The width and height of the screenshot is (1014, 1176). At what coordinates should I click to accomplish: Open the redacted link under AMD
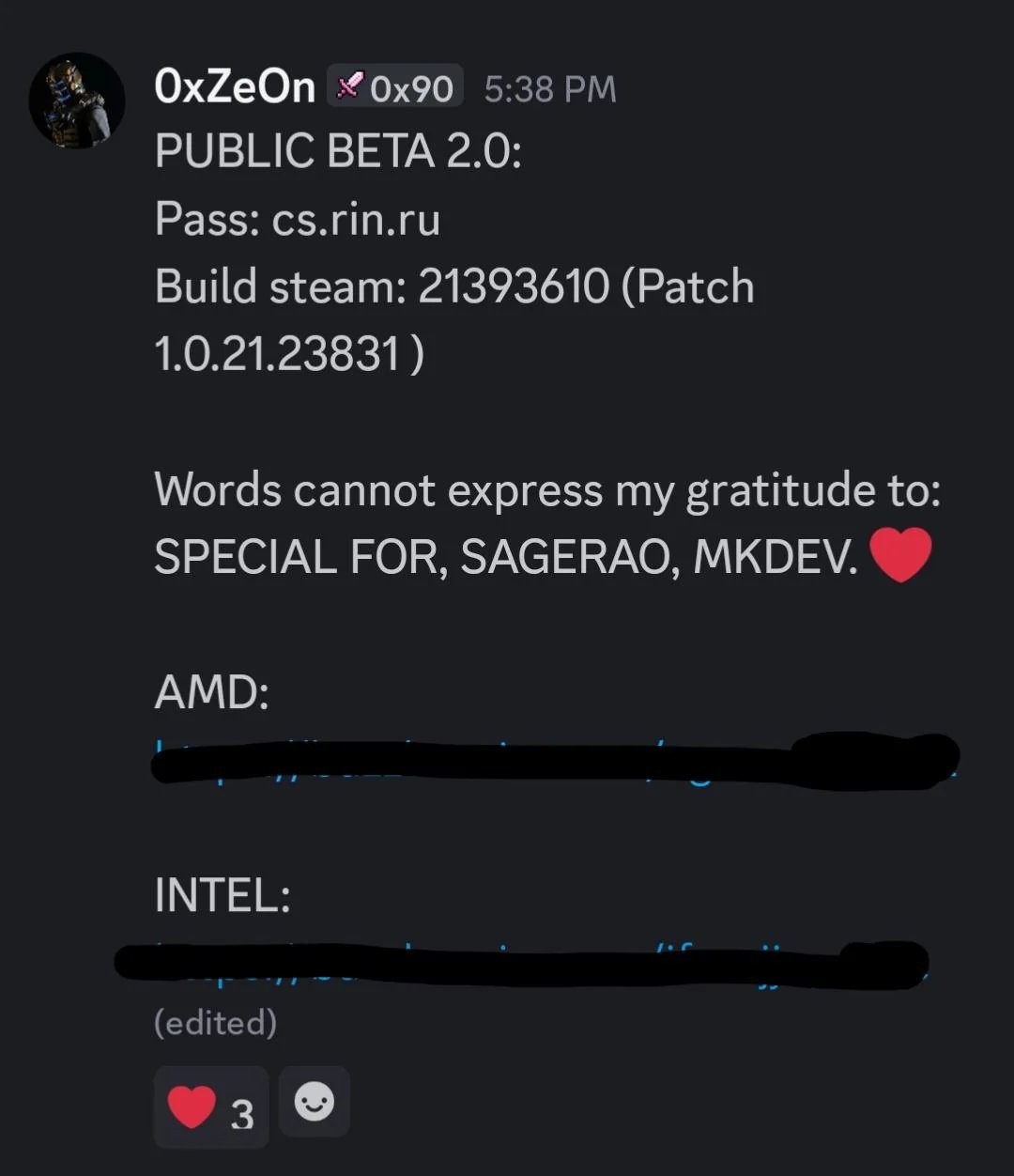(554, 761)
